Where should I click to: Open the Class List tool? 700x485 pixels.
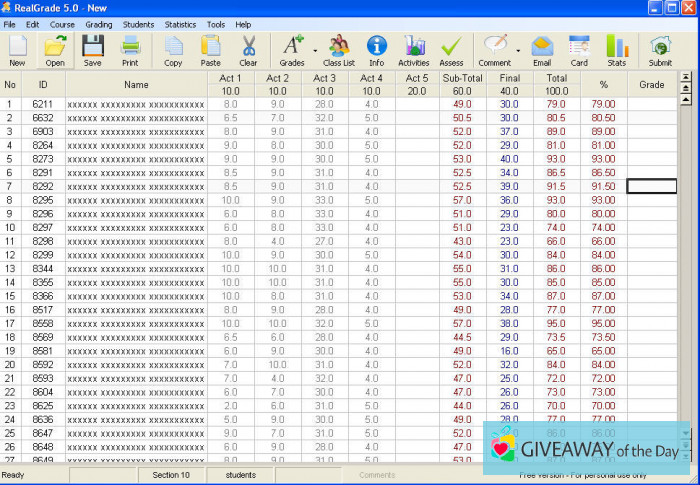click(339, 49)
